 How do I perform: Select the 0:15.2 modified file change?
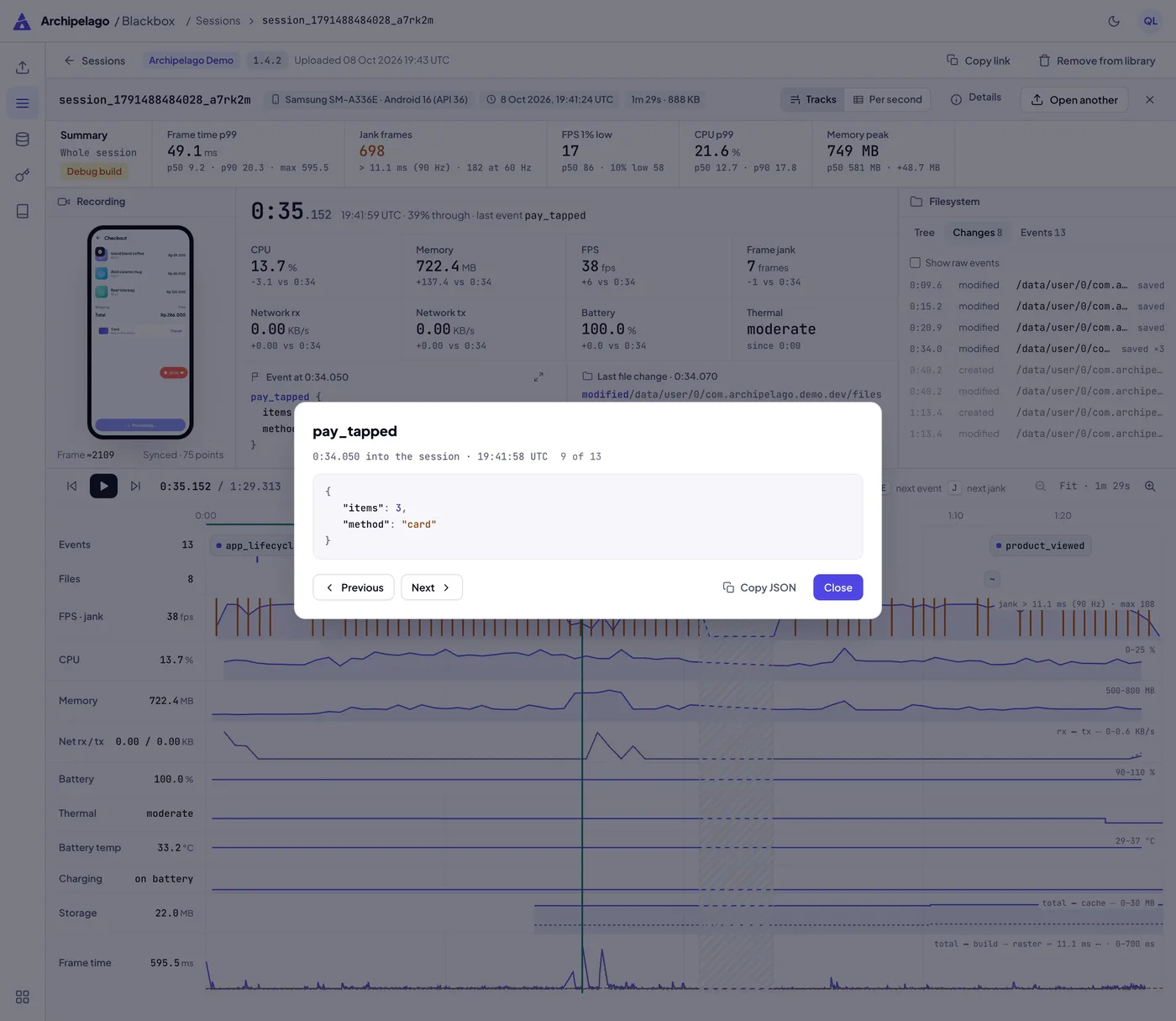(x=1037, y=307)
